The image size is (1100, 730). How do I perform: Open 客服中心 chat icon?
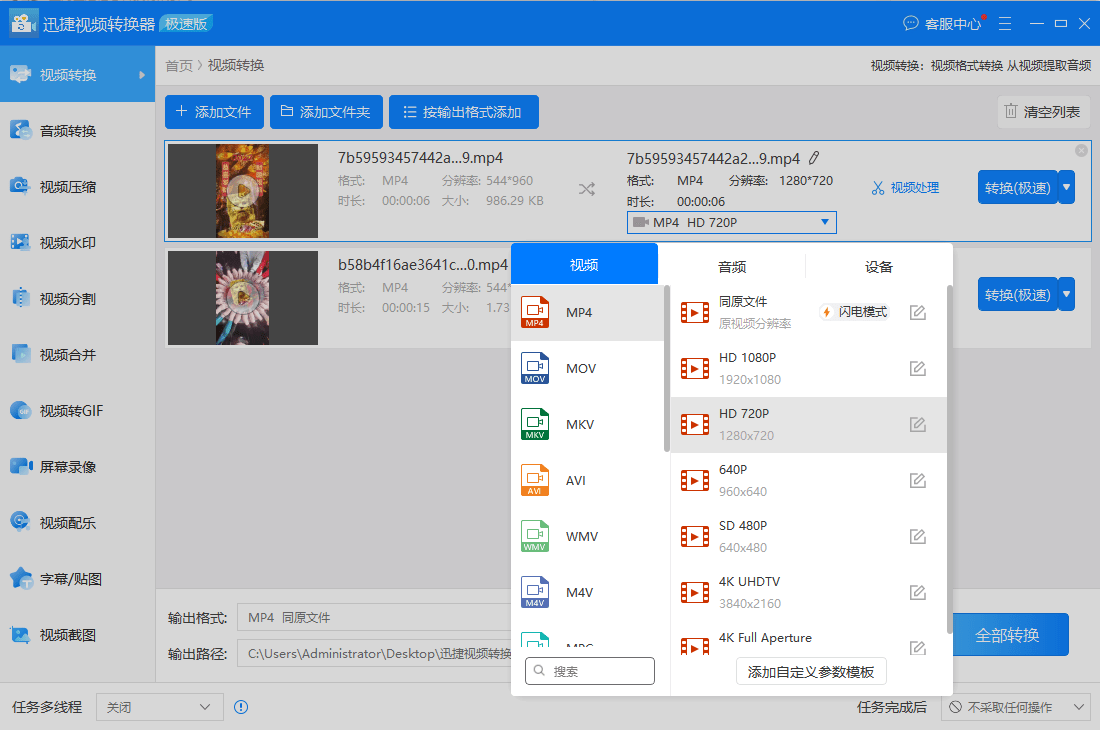tap(910, 23)
